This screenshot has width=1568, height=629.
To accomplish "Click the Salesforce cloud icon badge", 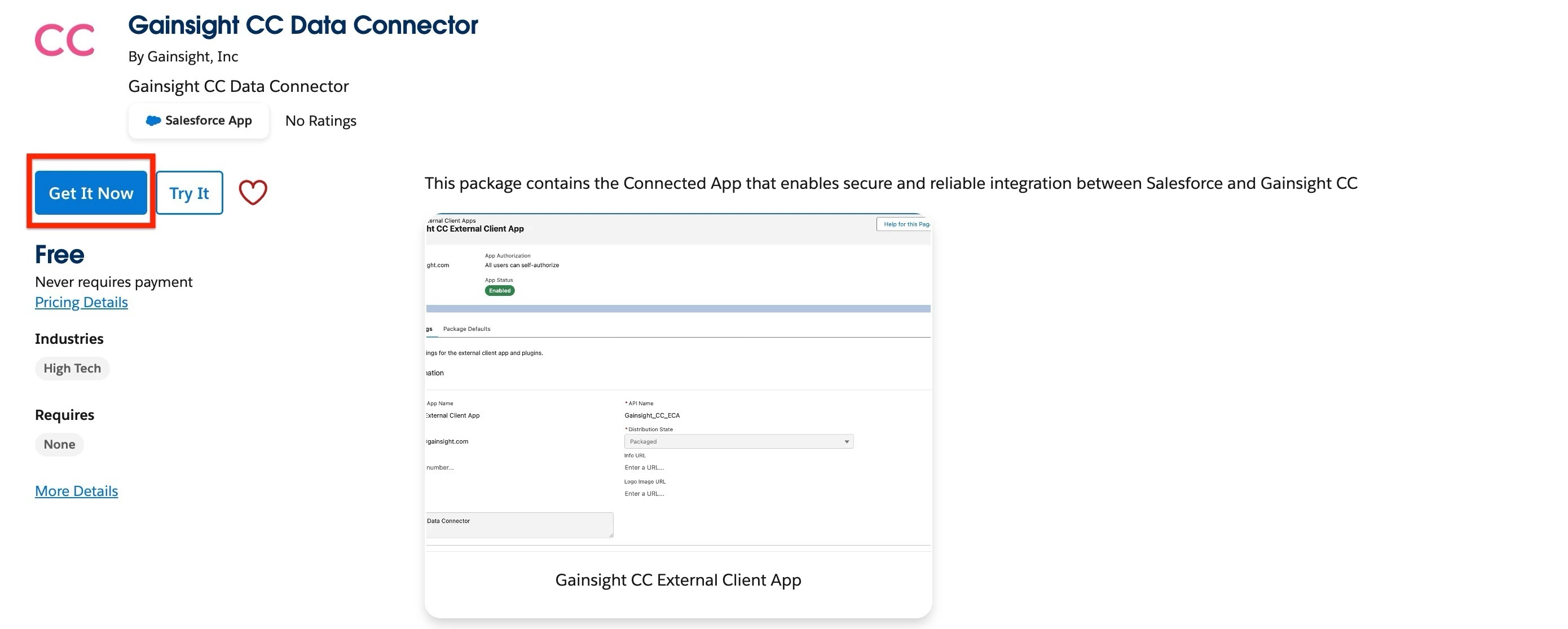I will tap(153, 121).
